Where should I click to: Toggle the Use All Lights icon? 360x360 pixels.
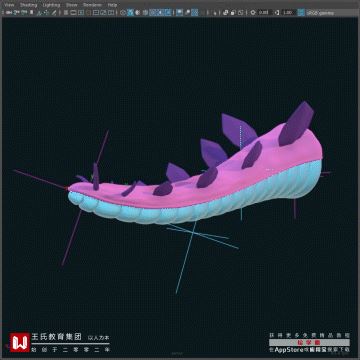161,13
